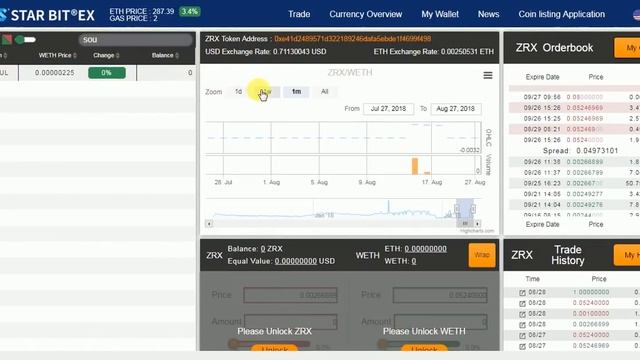The width and height of the screenshot is (640, 360).
Task: Select the All zoom option
Action: [324, 91]
